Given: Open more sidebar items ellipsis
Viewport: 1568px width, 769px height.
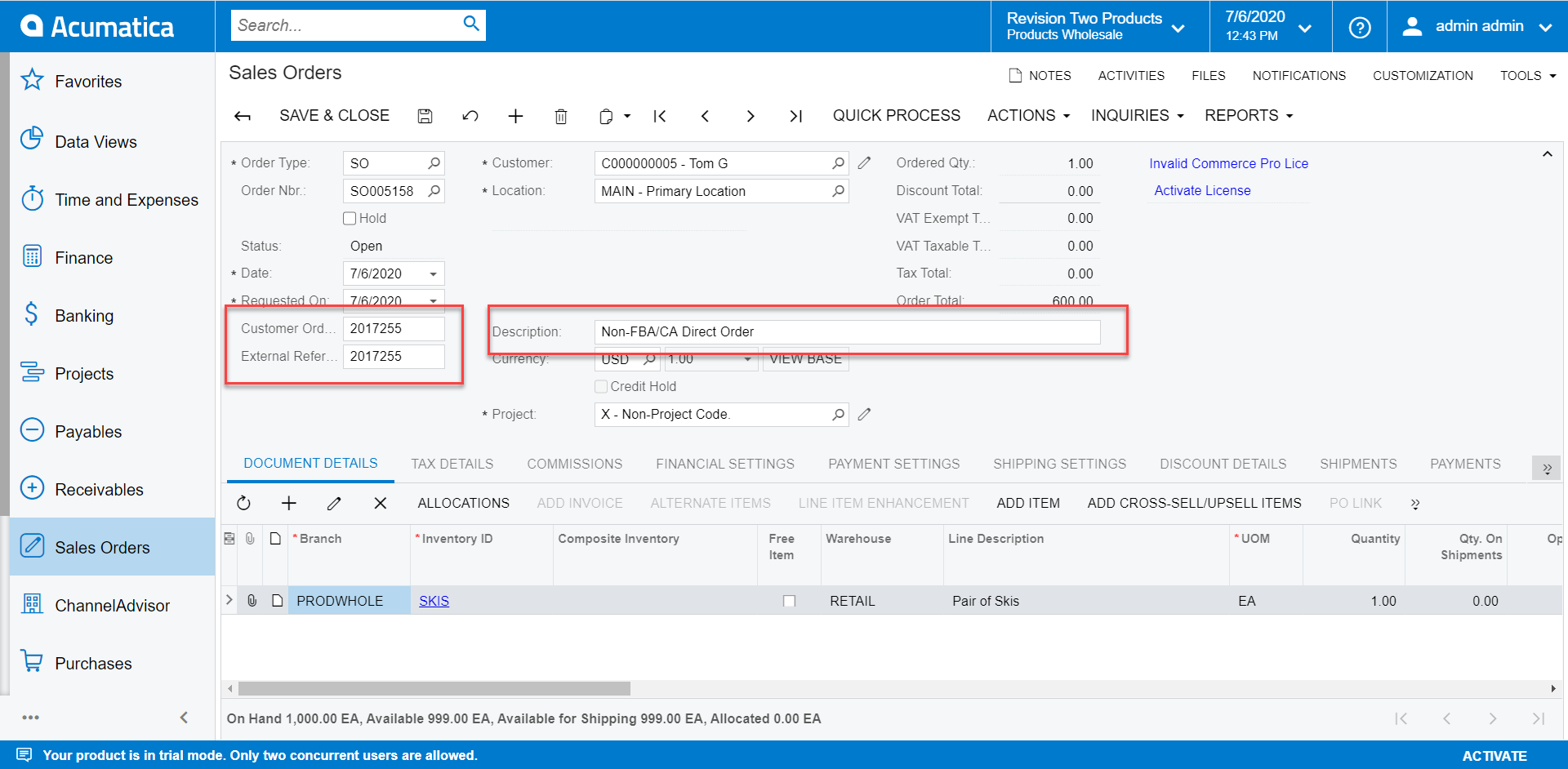Looking at the screenshot, I should [x=31, y=718].
